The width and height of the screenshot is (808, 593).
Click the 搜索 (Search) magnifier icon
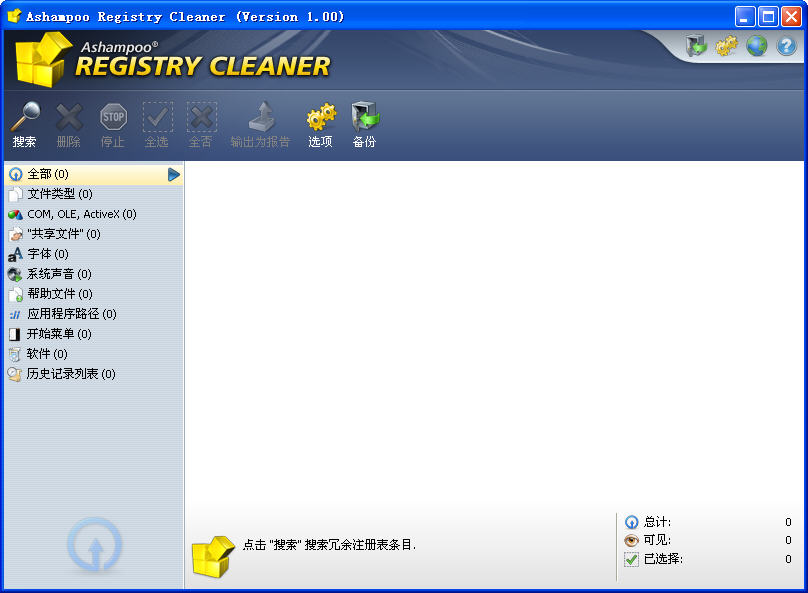coord(25,118)
